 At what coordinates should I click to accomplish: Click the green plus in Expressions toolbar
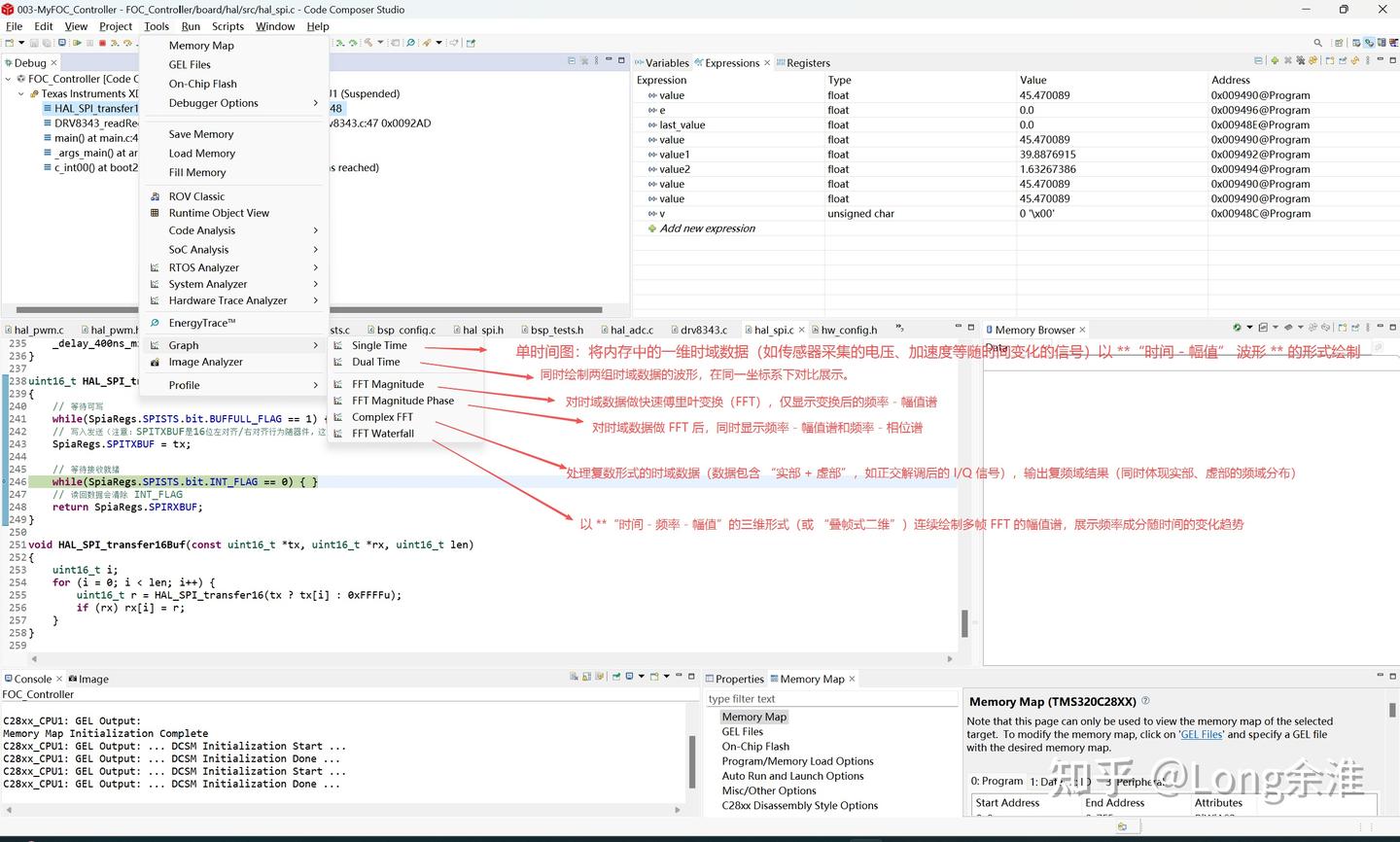coord(1275,60)
